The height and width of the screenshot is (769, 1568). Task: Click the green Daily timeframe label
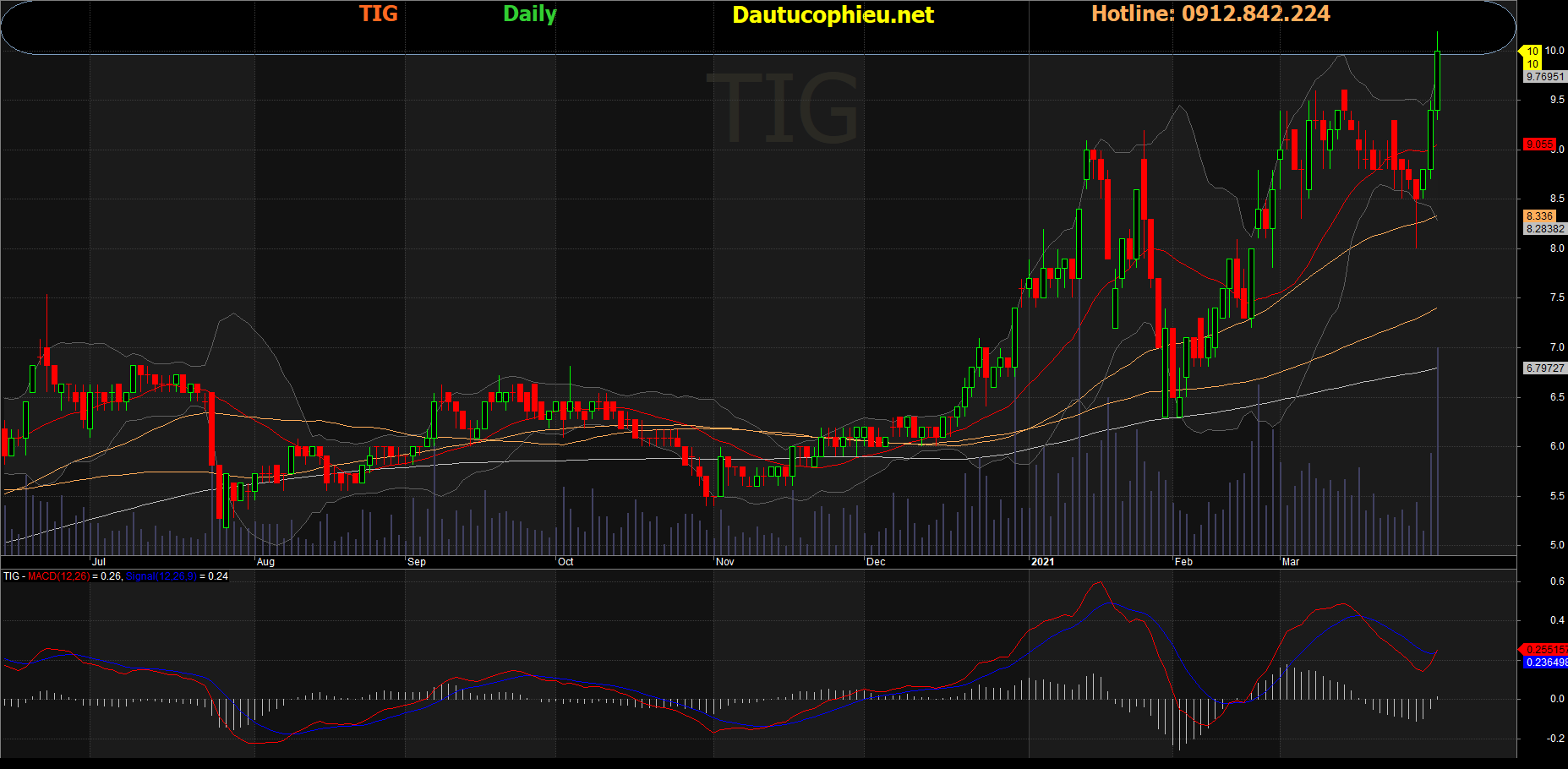pyautogui.click(x=529, y=14)
